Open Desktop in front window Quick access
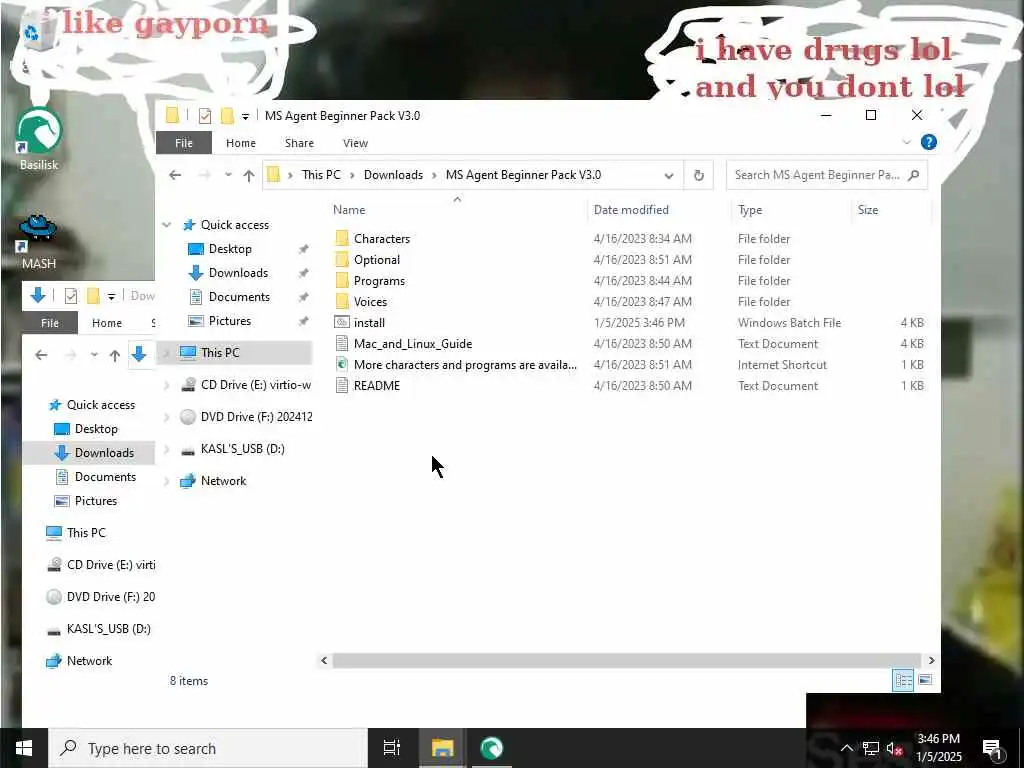1024x768 pixels. (230, 249)
